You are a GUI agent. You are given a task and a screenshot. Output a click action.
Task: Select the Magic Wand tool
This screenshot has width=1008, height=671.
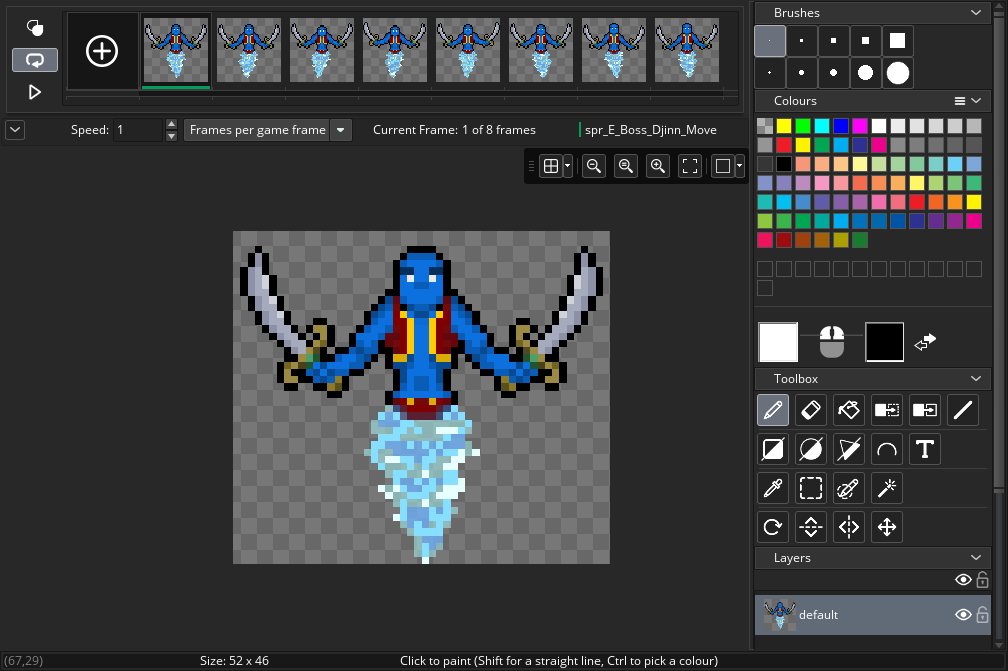[886, 488]
